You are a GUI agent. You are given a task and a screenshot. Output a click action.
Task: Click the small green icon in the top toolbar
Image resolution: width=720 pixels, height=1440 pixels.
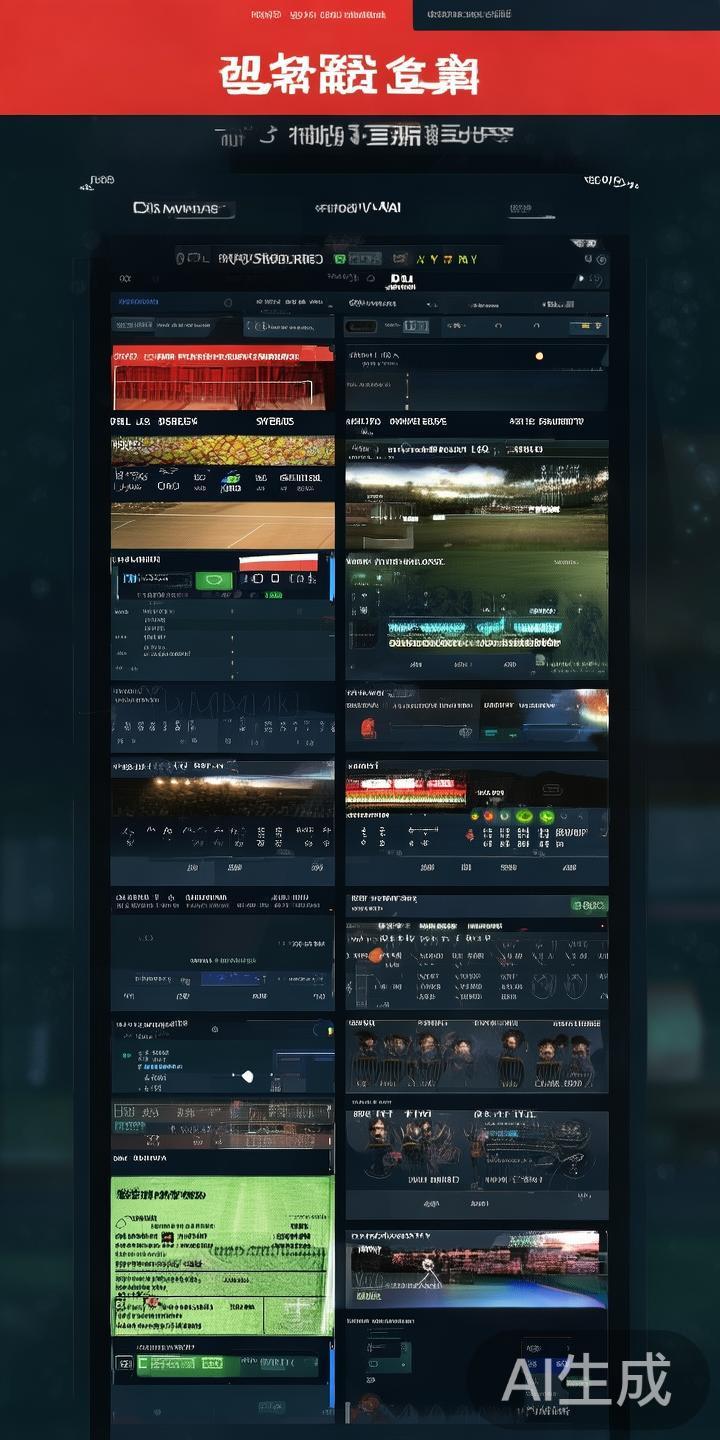[x=340, y=259]
